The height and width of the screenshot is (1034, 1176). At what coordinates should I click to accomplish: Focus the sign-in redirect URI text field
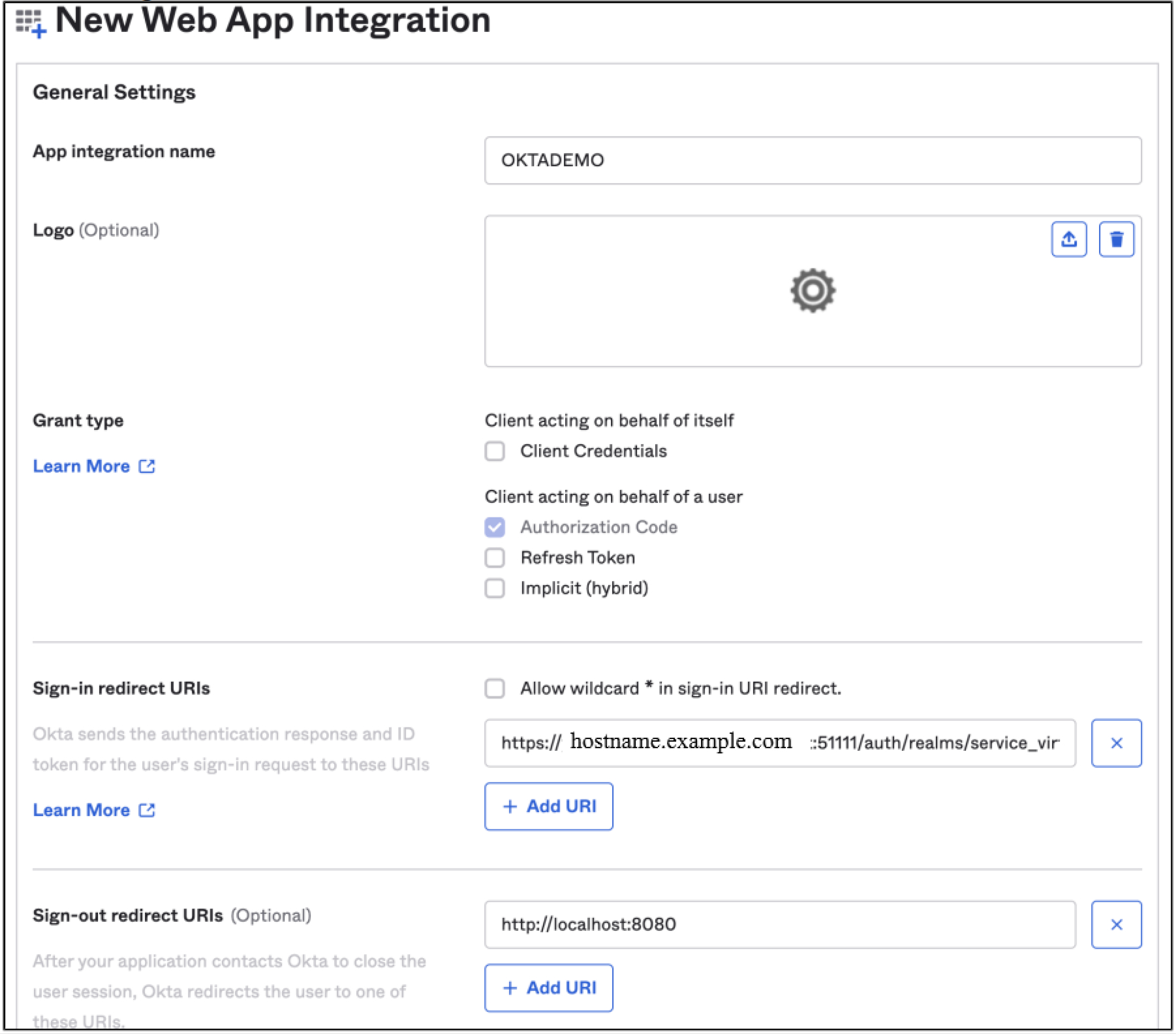pos(779,743)
